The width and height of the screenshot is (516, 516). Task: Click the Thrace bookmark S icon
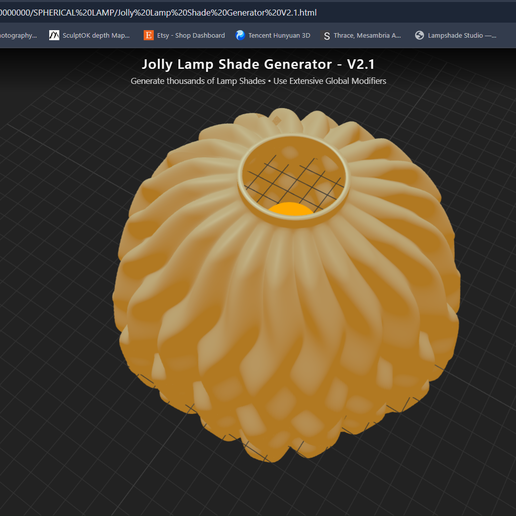327,36
